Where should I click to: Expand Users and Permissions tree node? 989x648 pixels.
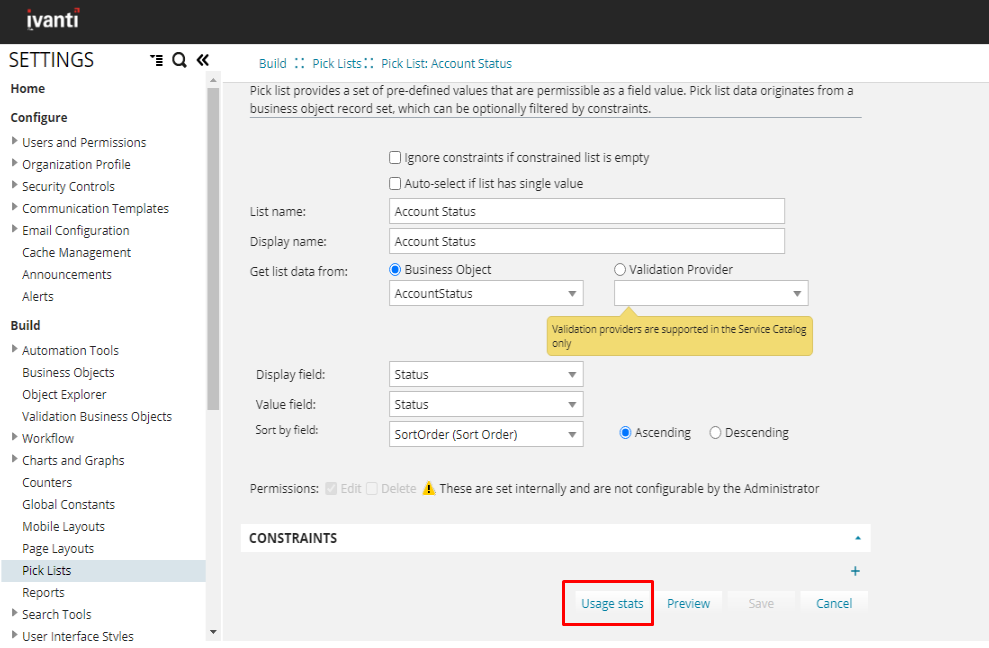click(x=15, y=142)
